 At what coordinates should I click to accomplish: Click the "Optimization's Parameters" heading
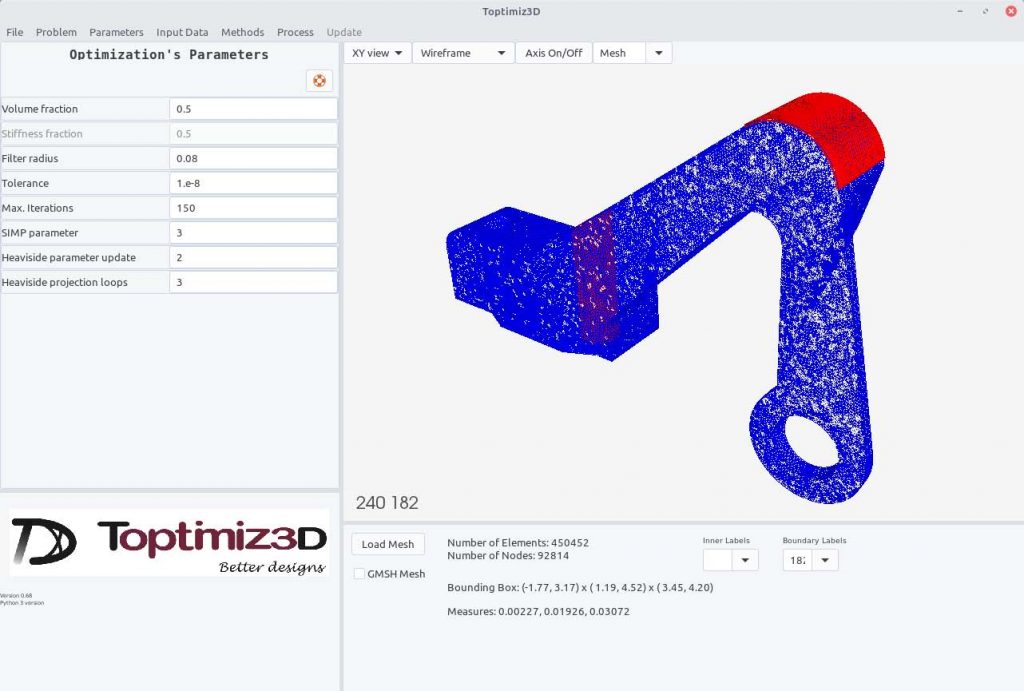tap(169, 55)
